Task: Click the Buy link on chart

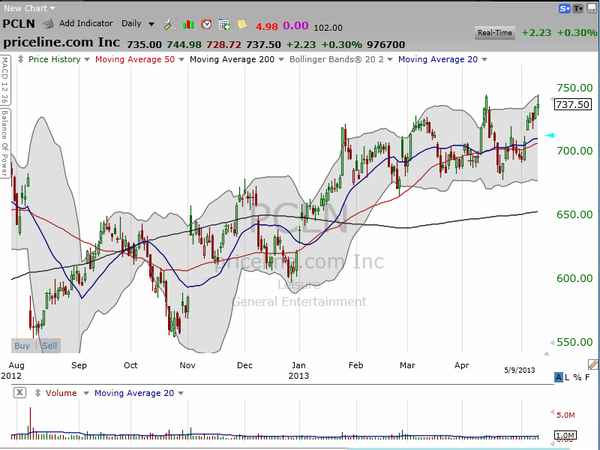Action: (22, 346)
